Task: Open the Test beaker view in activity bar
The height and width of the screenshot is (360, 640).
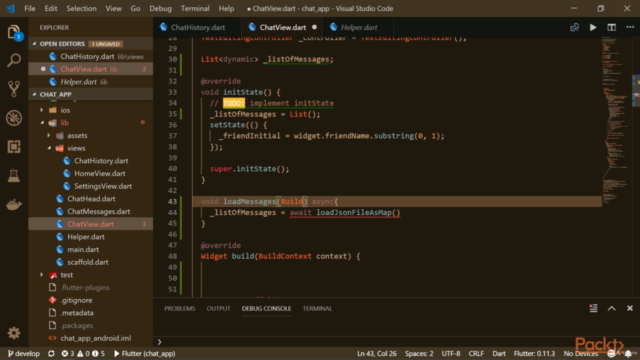Action: coord(14,176)
